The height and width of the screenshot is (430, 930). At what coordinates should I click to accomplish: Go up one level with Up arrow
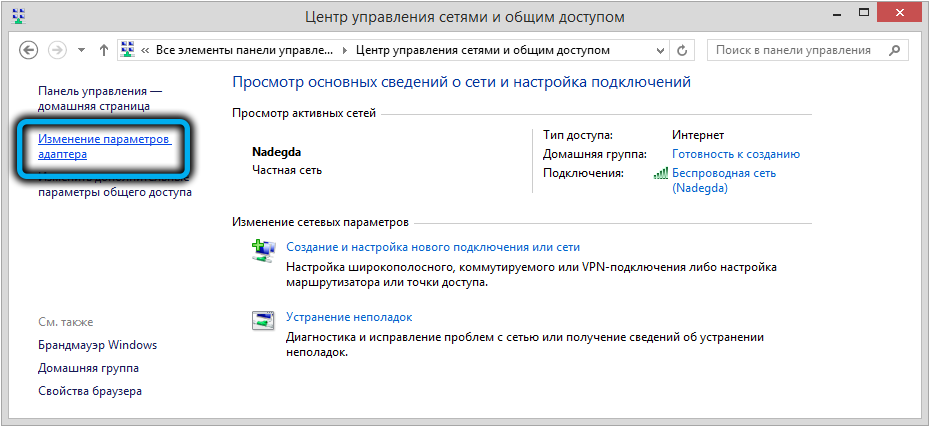pyautogui.click(x=104, y=50)
